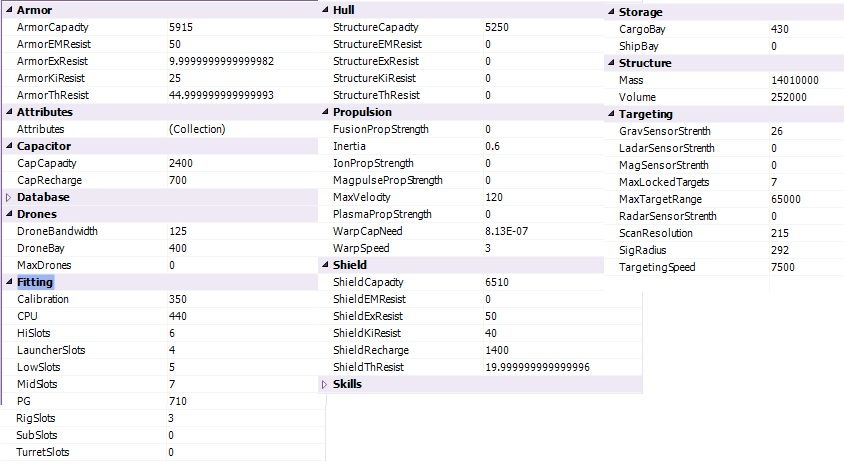Collapse the Targeting category
Screen dimensions: 844x467
(611, 115)
